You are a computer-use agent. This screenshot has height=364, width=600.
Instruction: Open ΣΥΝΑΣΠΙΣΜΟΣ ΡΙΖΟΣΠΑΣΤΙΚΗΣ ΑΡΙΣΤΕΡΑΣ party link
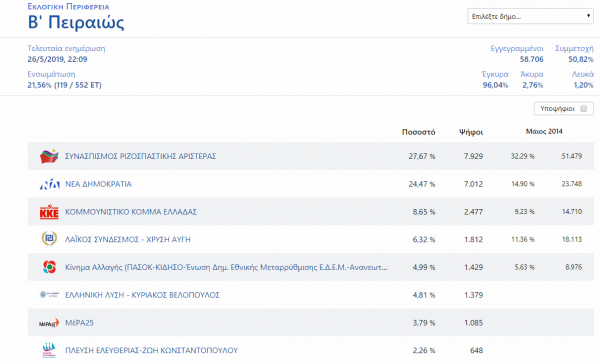(x=140, y=156)
